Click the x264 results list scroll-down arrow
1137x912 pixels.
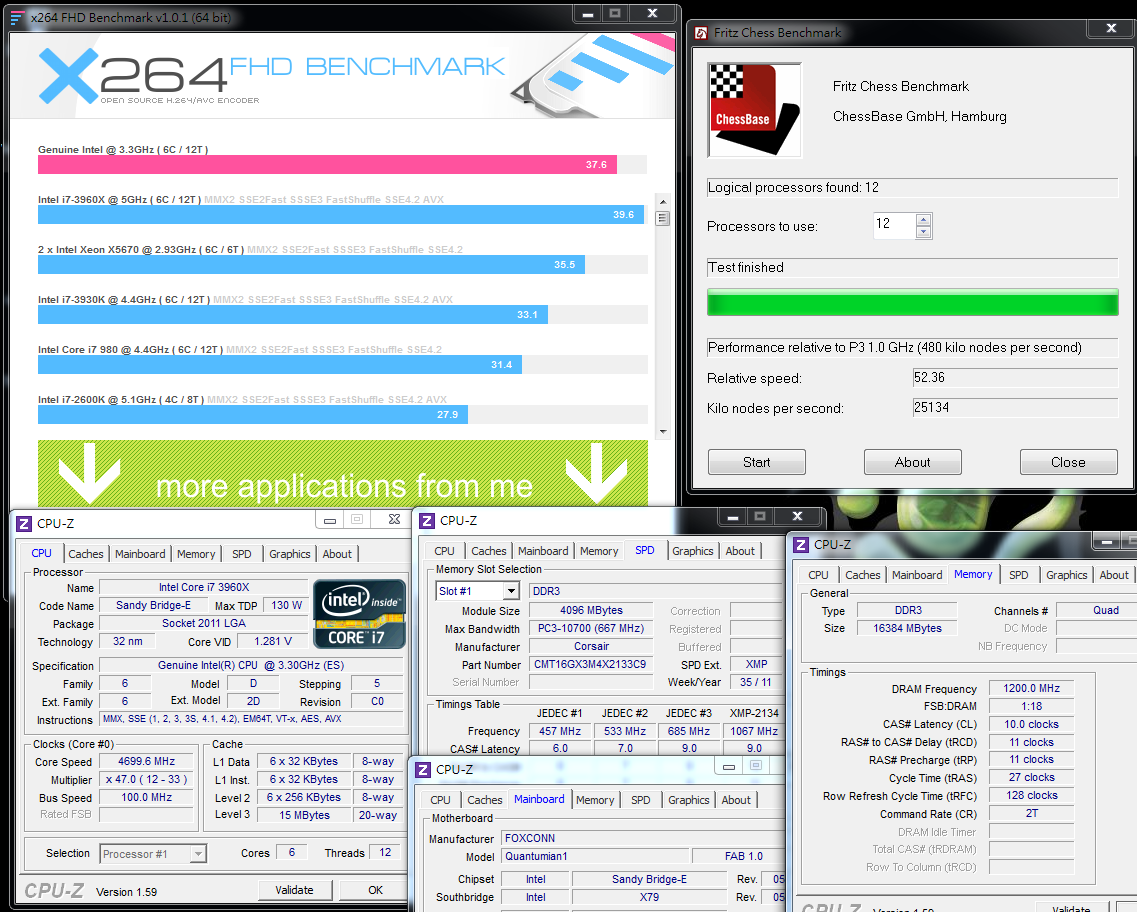pos(662,431)
